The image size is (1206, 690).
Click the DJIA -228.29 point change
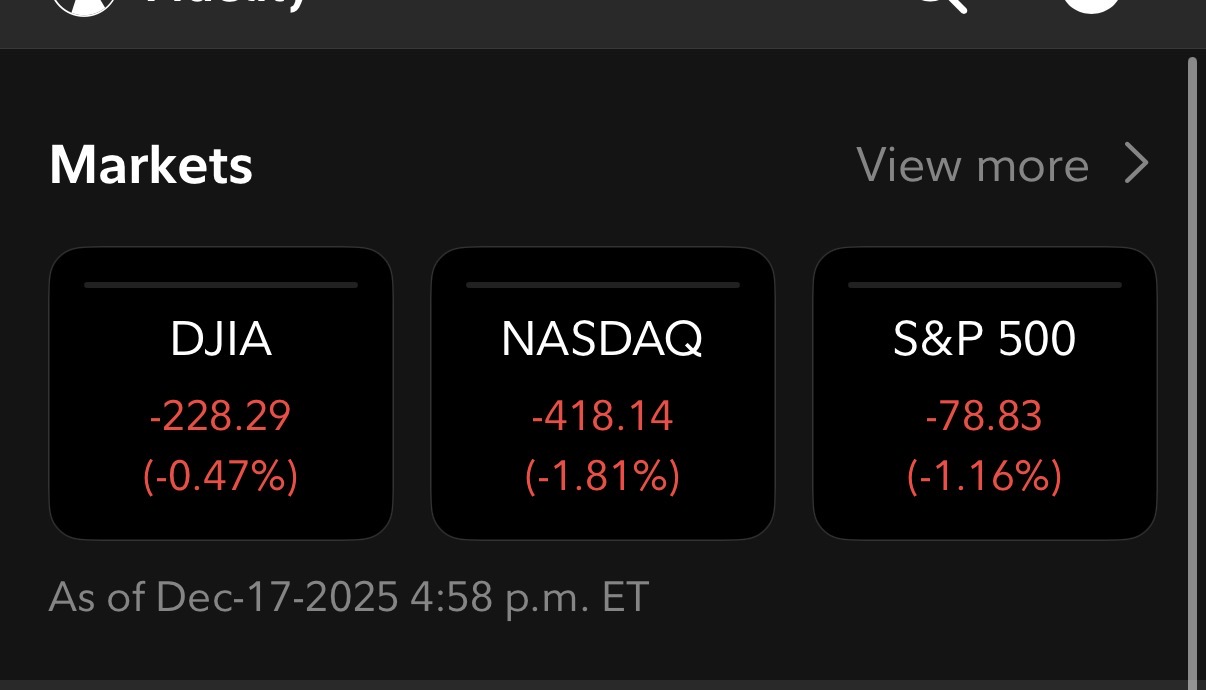pyautogui.click(x=221, y=415)
